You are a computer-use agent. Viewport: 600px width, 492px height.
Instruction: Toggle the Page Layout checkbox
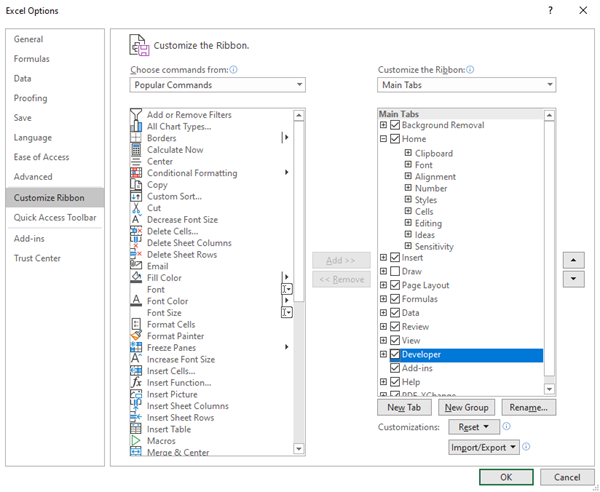tap(395, 285)
